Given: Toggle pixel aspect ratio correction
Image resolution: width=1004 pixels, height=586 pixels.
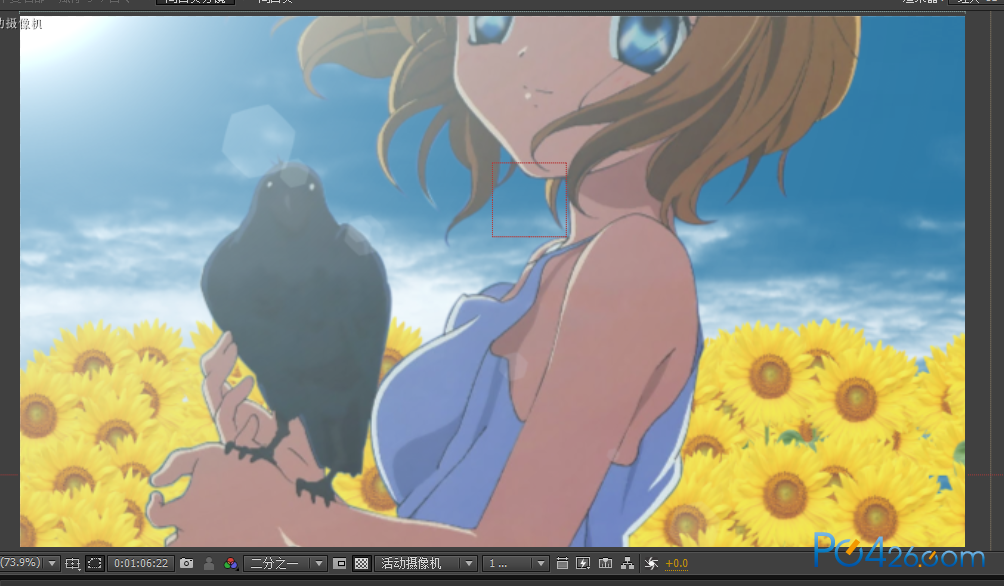Looking at the screenshot, I should click(562, 564).
